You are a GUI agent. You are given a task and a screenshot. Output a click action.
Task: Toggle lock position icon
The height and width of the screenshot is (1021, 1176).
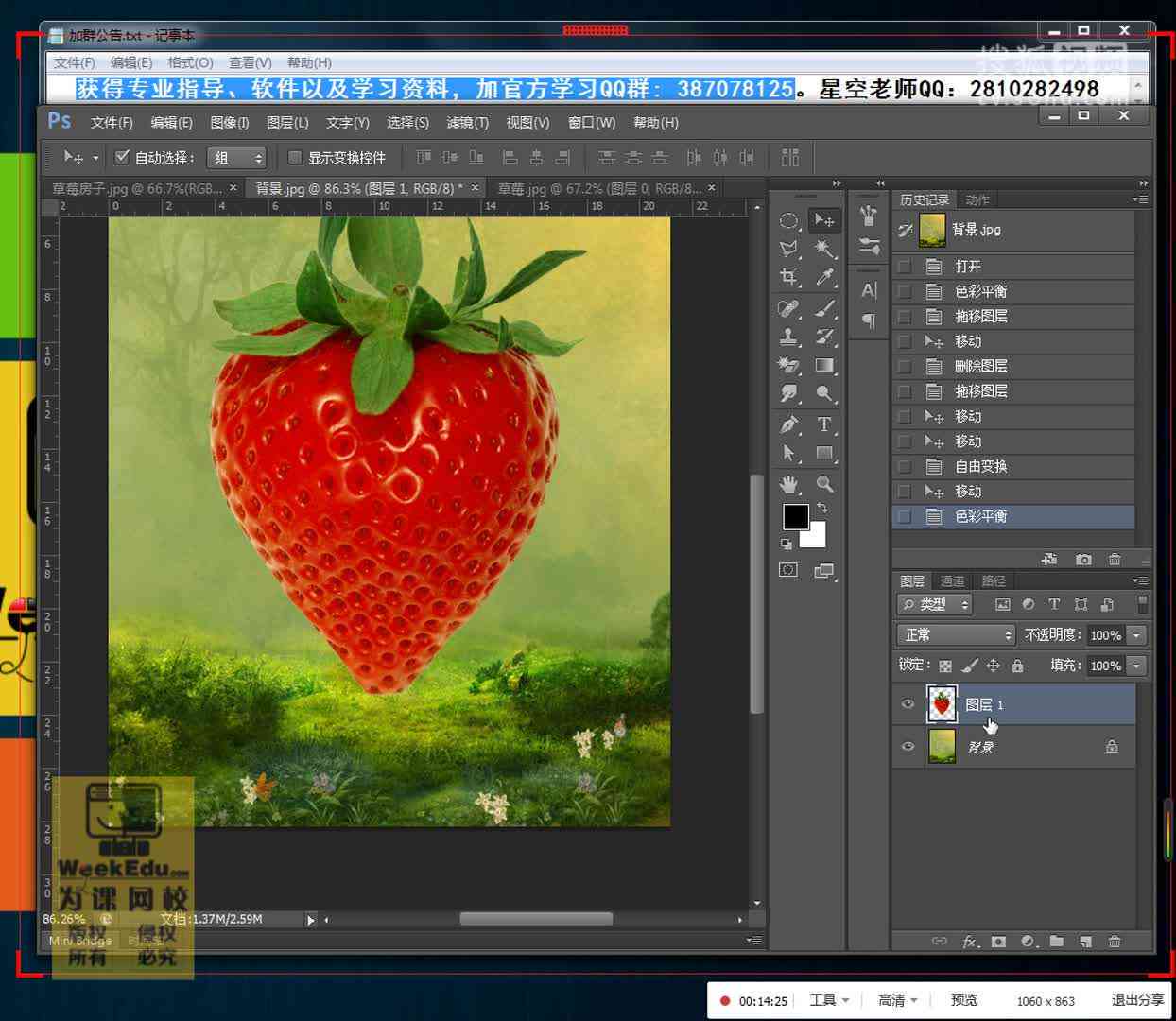pyautogui.click(x=994, y=666)
